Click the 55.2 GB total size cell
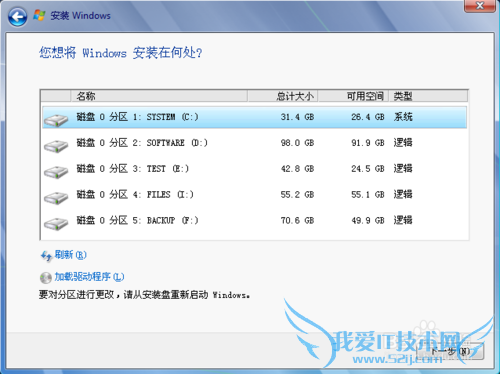Image resolution: width=500 pixels, height=374 pixels. [297, 194]
